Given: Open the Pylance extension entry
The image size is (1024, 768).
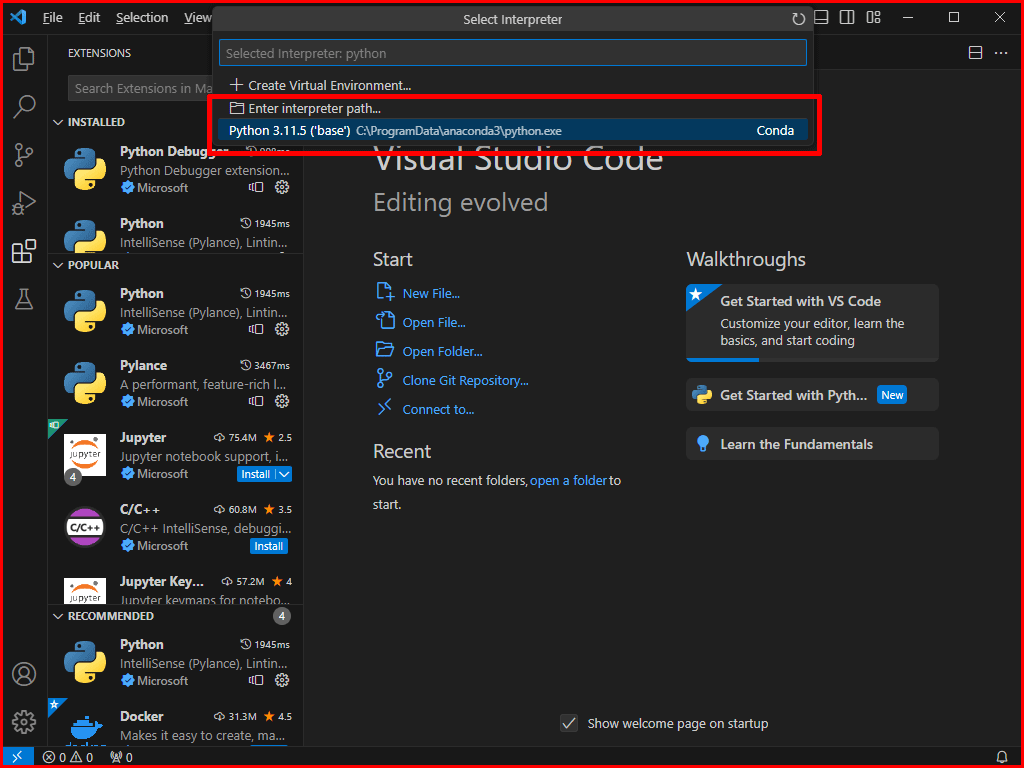Looking at the screenshot, I should [x=175, y=383].
